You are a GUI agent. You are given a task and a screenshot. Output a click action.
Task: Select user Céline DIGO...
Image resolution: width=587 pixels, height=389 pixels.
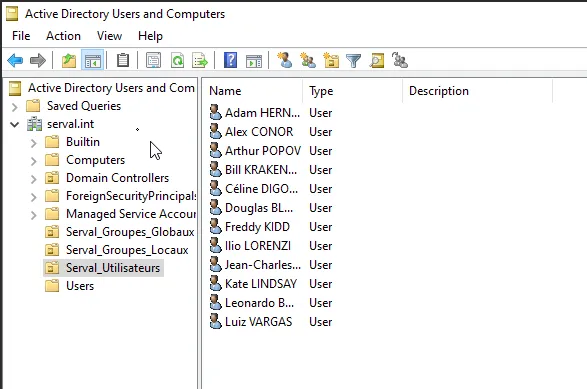[x=261, y=189]
